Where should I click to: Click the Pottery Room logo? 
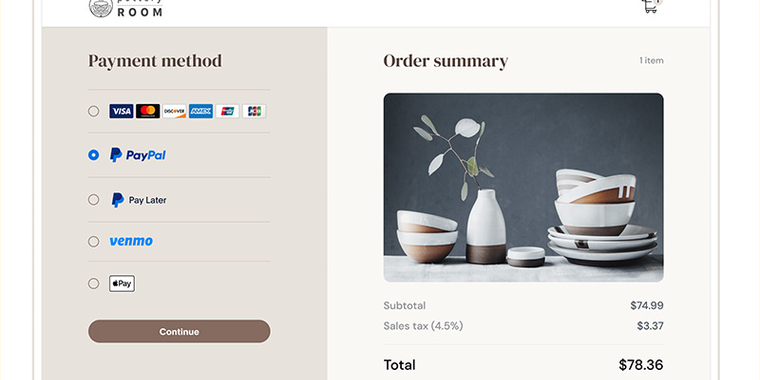[126, 8]
